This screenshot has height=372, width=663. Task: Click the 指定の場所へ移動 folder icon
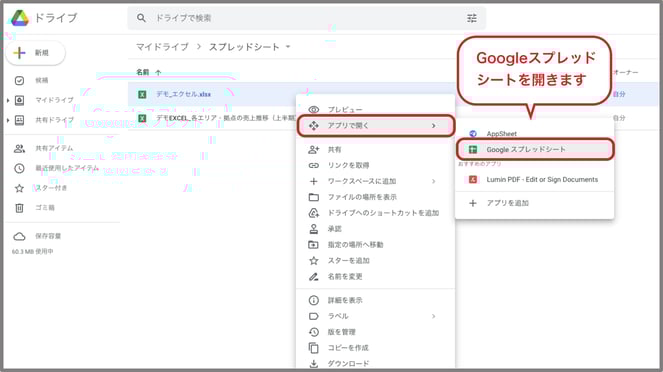click(314, 244)
